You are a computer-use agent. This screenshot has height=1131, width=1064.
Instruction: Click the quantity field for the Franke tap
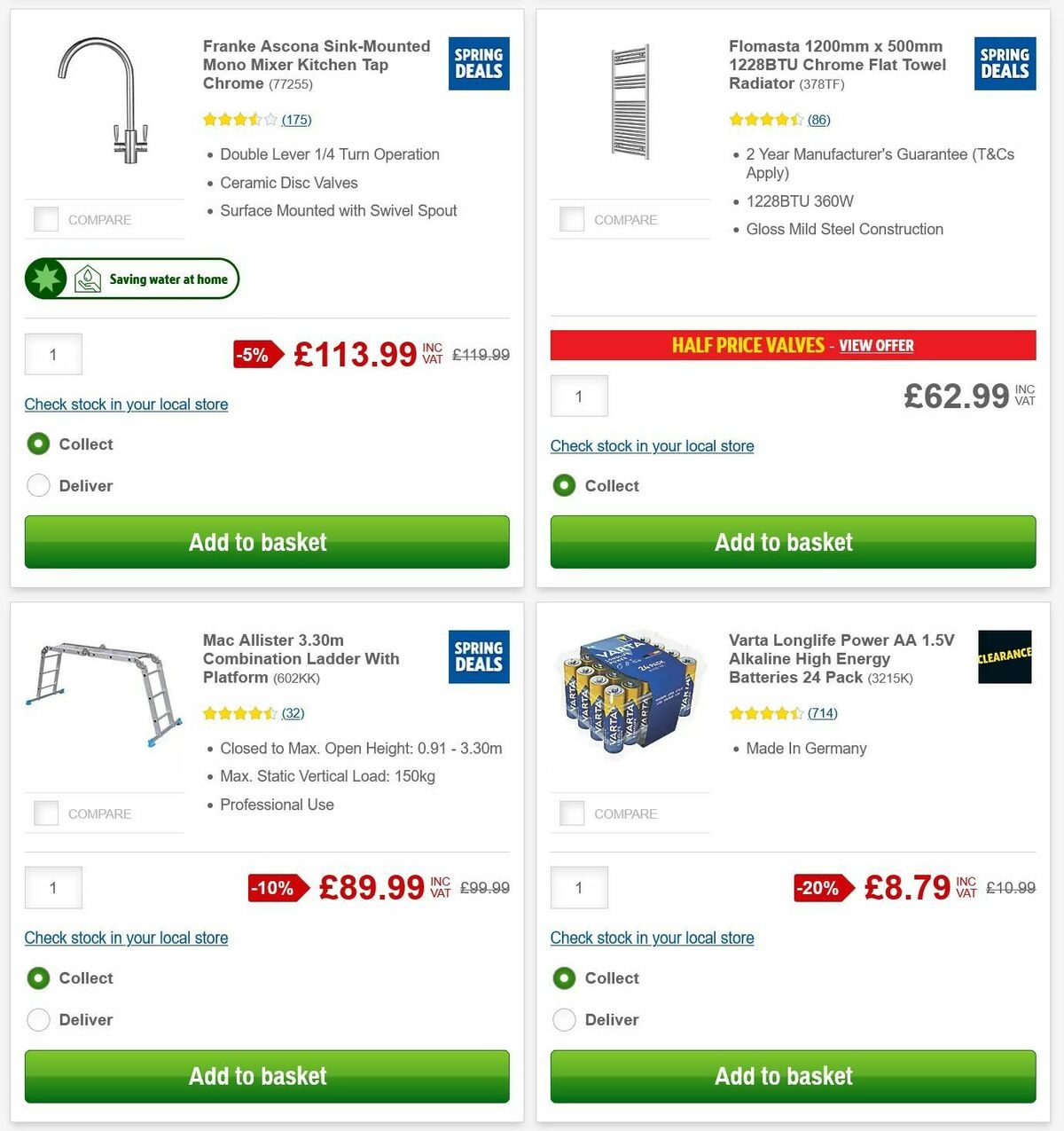tap(52, 354)
